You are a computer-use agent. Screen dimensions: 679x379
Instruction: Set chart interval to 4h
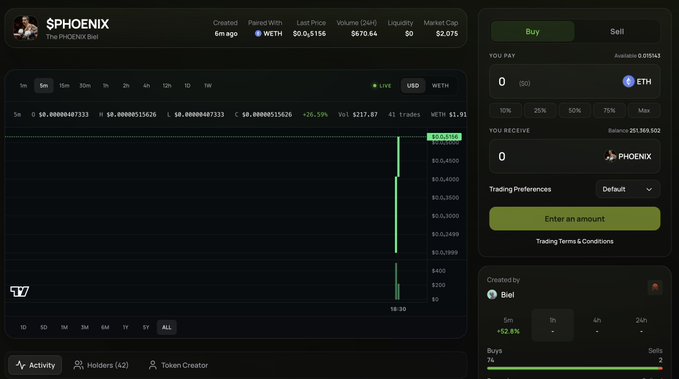(x=146, y=86)
